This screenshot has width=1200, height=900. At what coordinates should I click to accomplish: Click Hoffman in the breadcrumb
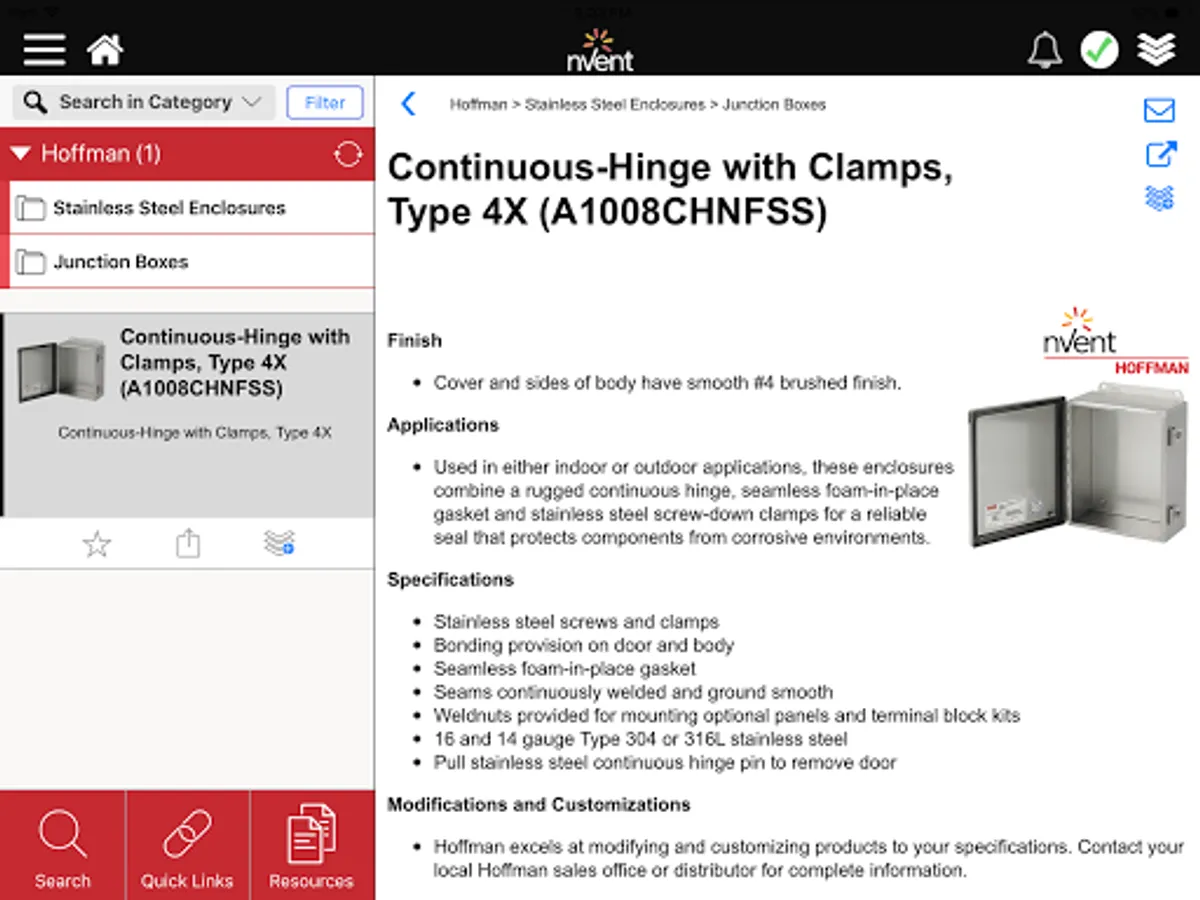tap(478, 104)
